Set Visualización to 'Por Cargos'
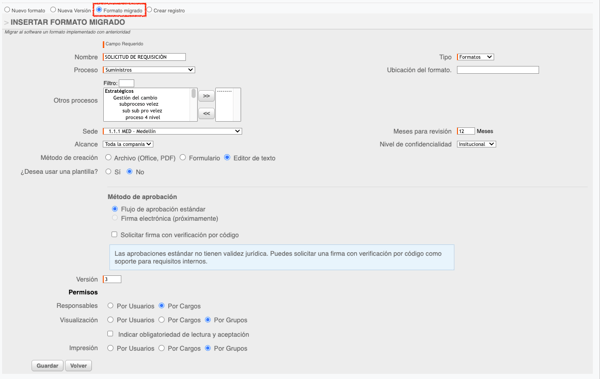Image resolution: width=600 pixels, height=379 pixels. 161,320
